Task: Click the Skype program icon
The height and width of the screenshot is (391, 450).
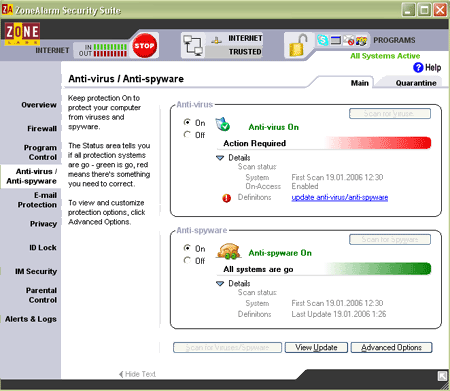Action: point(322,40)
